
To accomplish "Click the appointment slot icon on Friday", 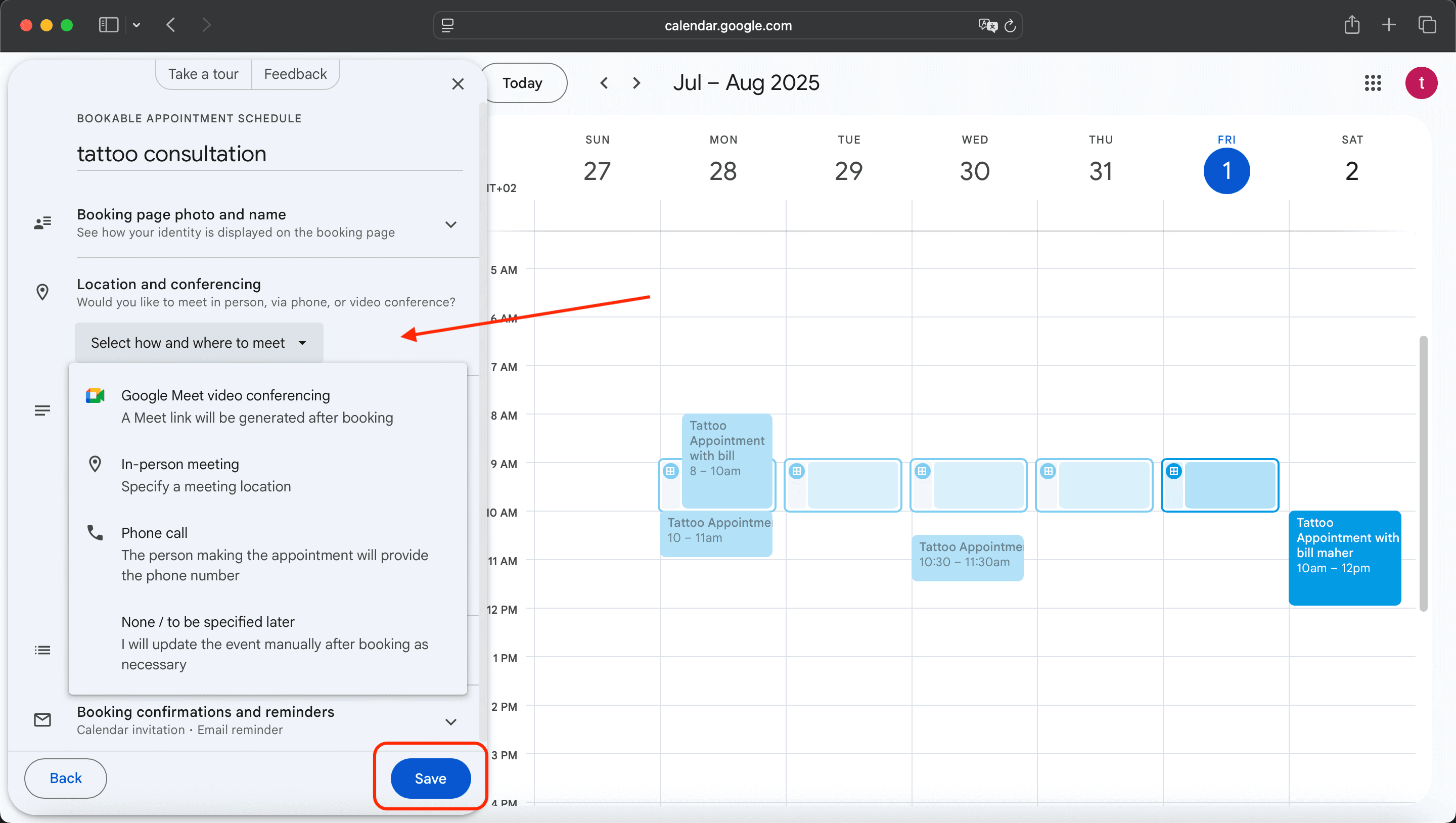I will tap(1174, 471).
